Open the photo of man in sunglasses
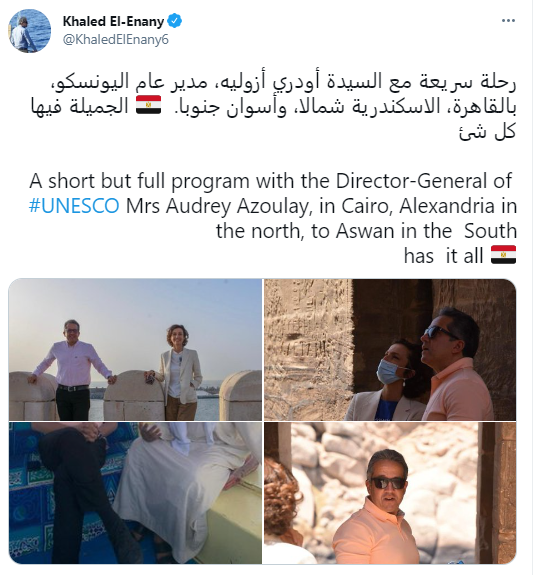537x575 pixels. pos(390,493)
